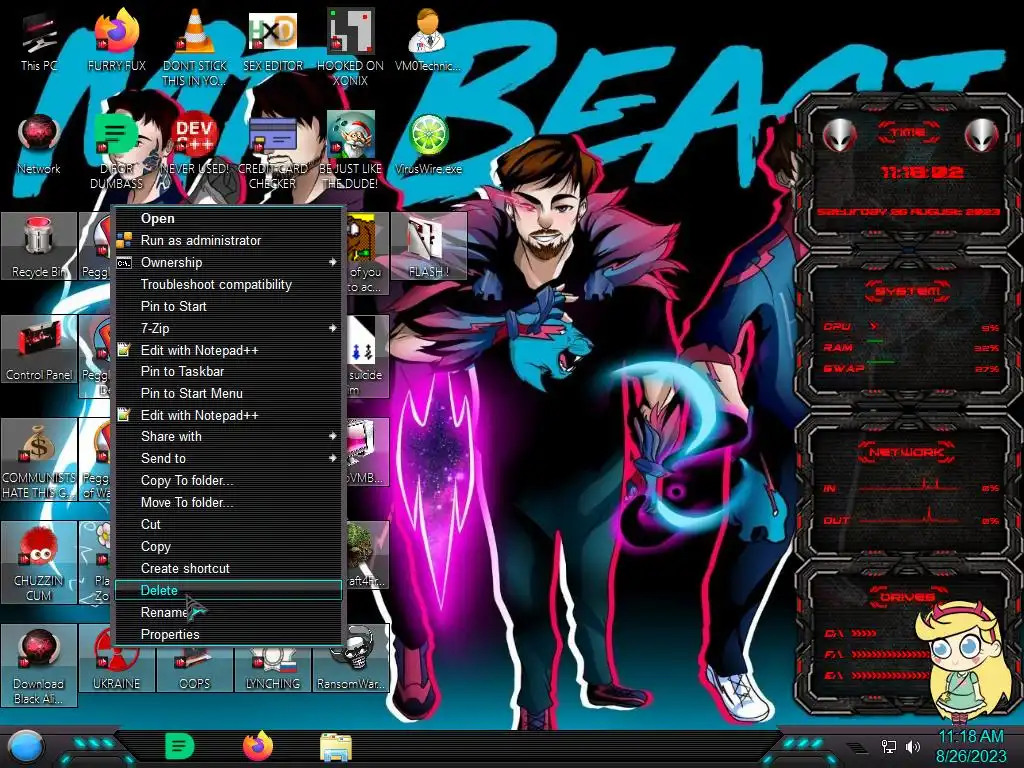Screen dimensions: 1024x768
Task: Click the Start orb on the taskbar
Action: [25, 747]
